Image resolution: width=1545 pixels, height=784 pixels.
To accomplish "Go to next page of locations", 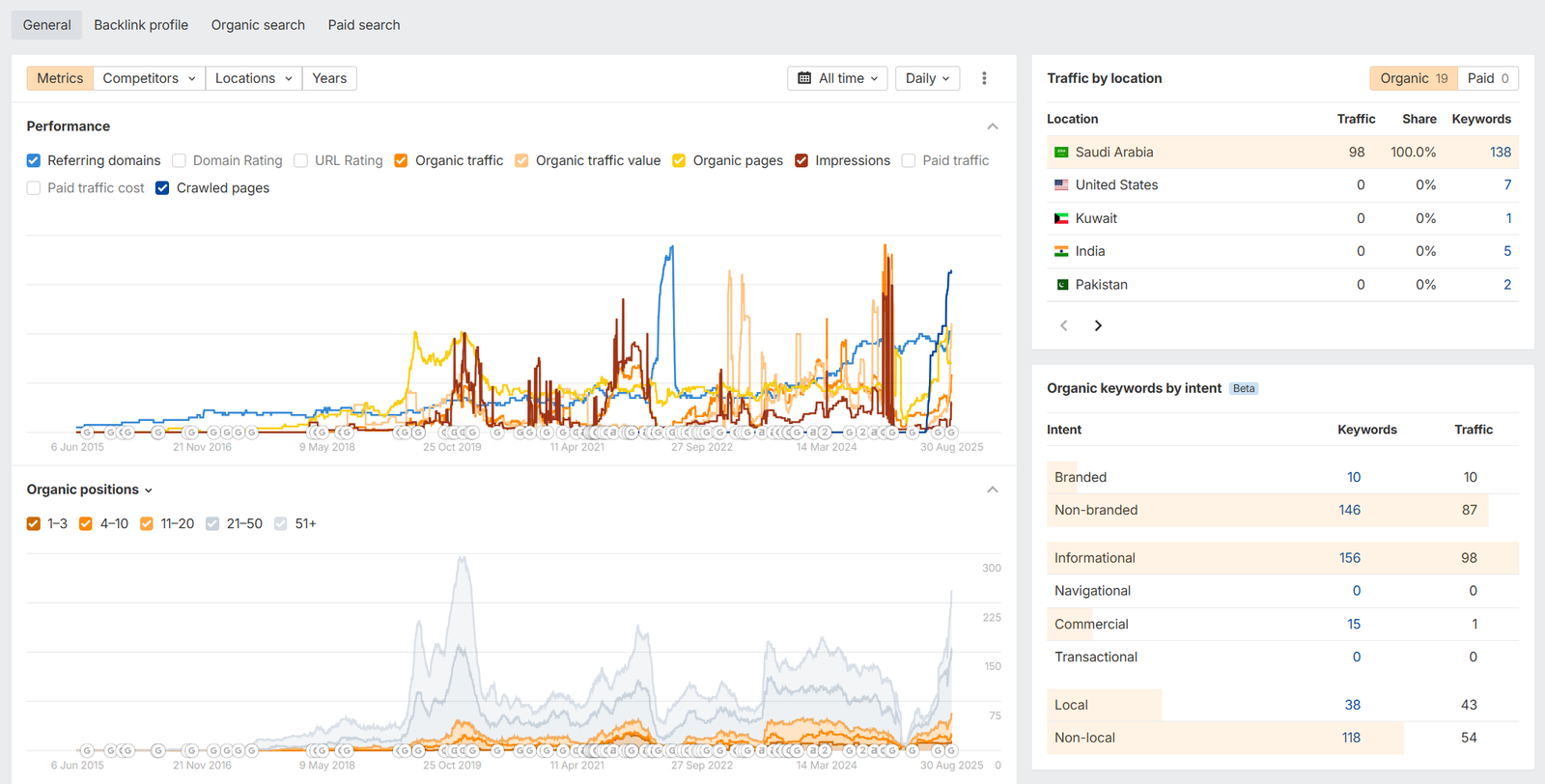I will (1098, 325).
